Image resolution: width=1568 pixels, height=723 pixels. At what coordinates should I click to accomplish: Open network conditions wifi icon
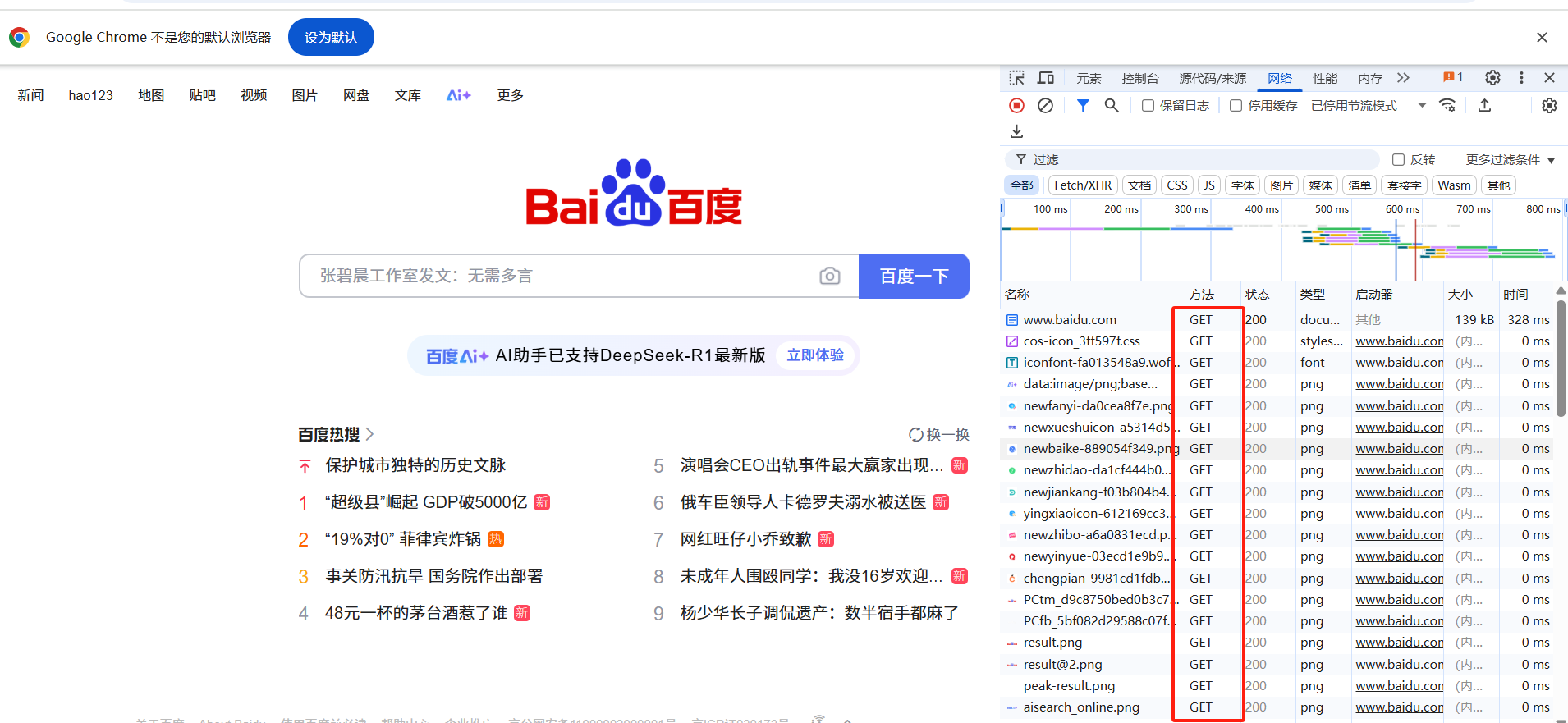[1448, 105]
